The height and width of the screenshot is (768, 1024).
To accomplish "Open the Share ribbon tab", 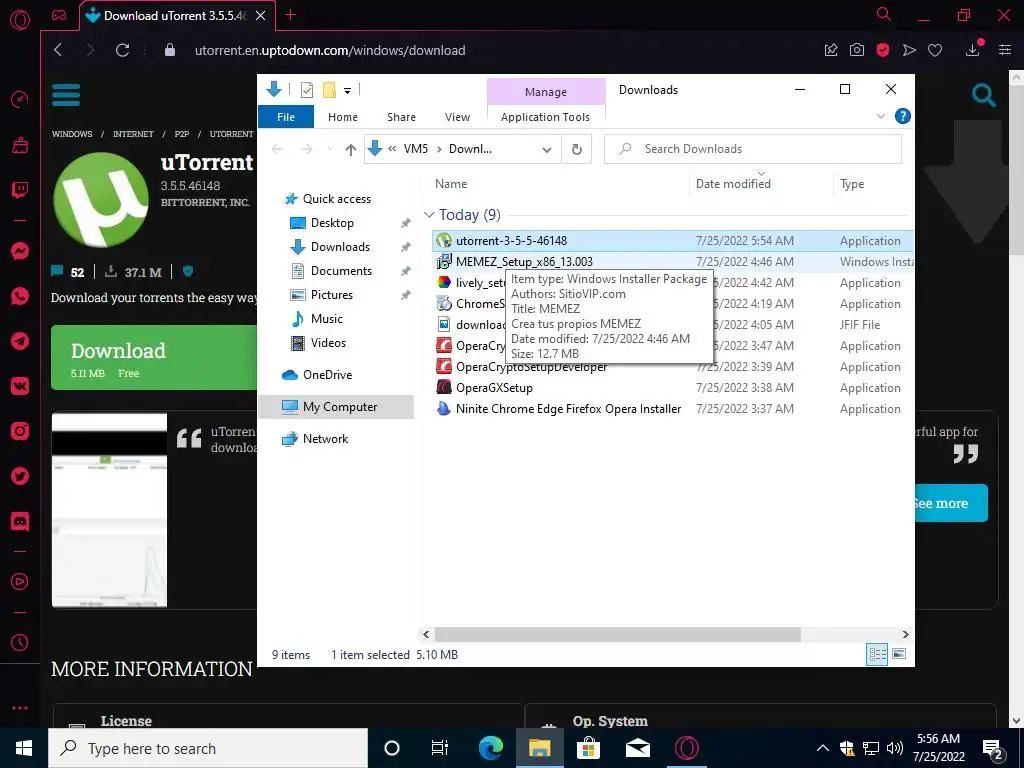I will coord(402,117).
